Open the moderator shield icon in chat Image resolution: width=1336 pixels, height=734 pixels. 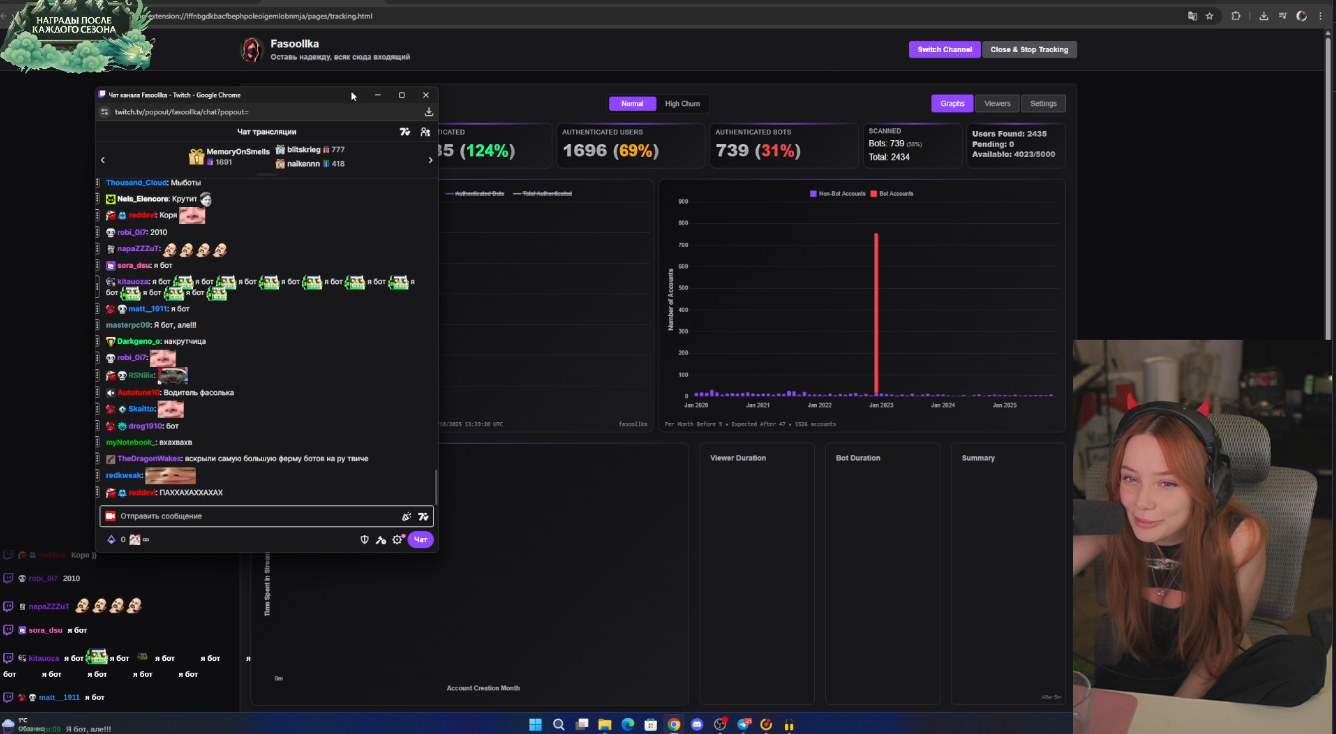point(365,540)
